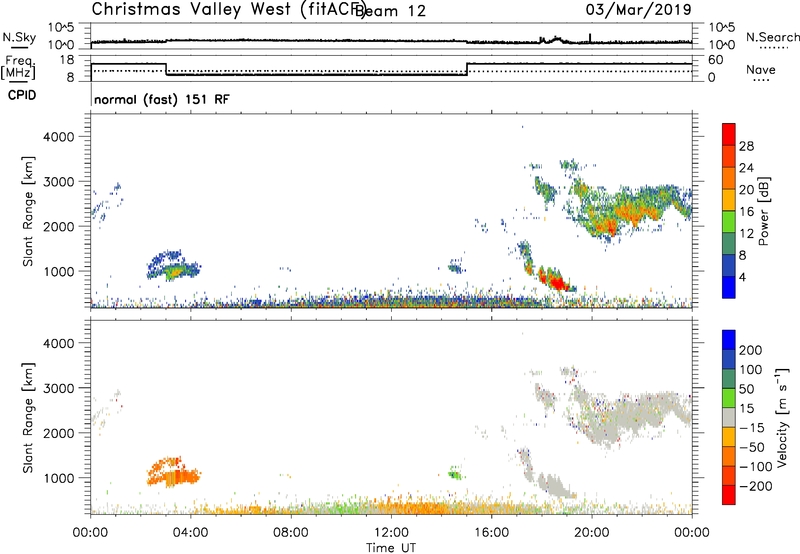The image size is (800, 554).
Task: Click the power panel 'Slant Range [km]' label
Action: [x=28, y=211]
